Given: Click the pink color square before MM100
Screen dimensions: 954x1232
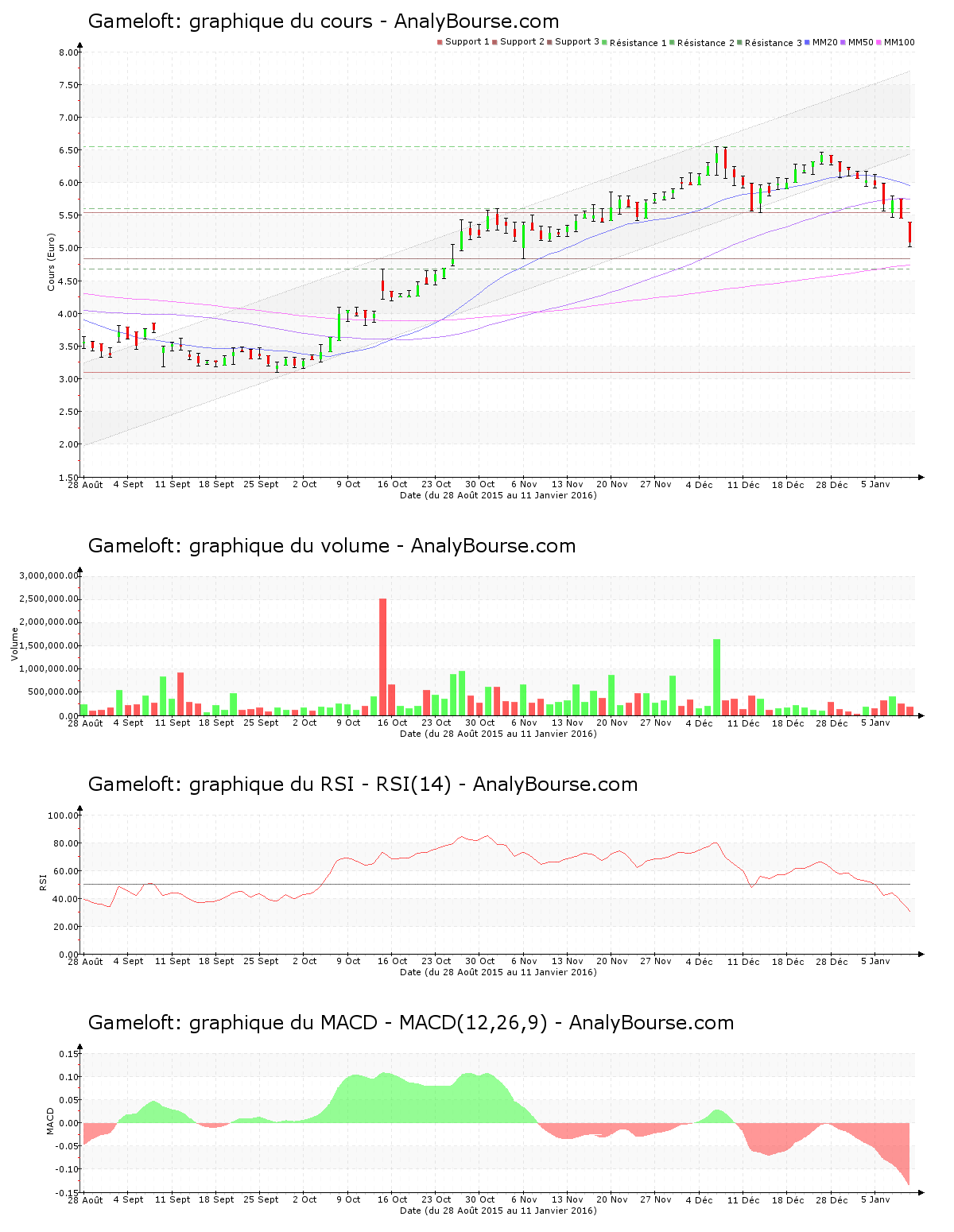Looking at the screenshot, I should coord(879,42).
